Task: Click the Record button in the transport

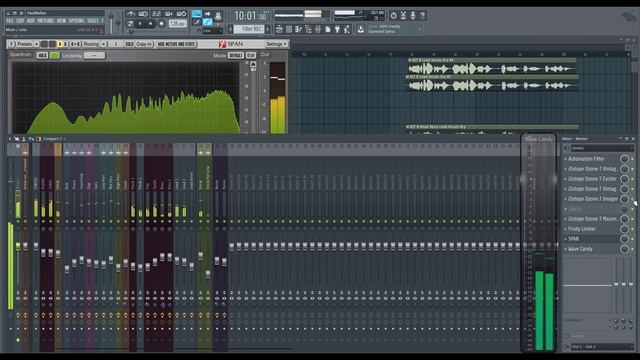Action: [162, 24]
